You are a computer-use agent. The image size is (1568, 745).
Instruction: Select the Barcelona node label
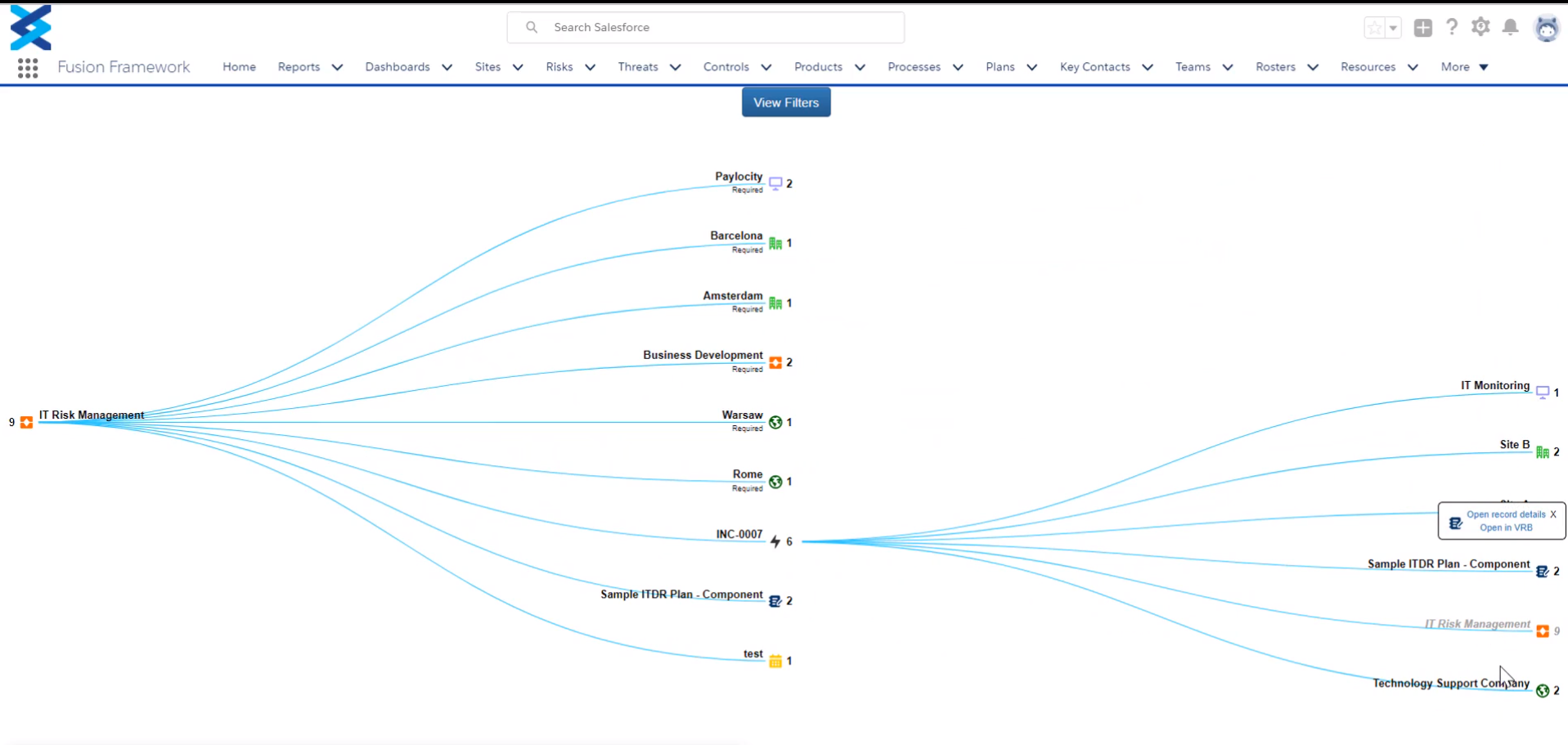(736, 236)
